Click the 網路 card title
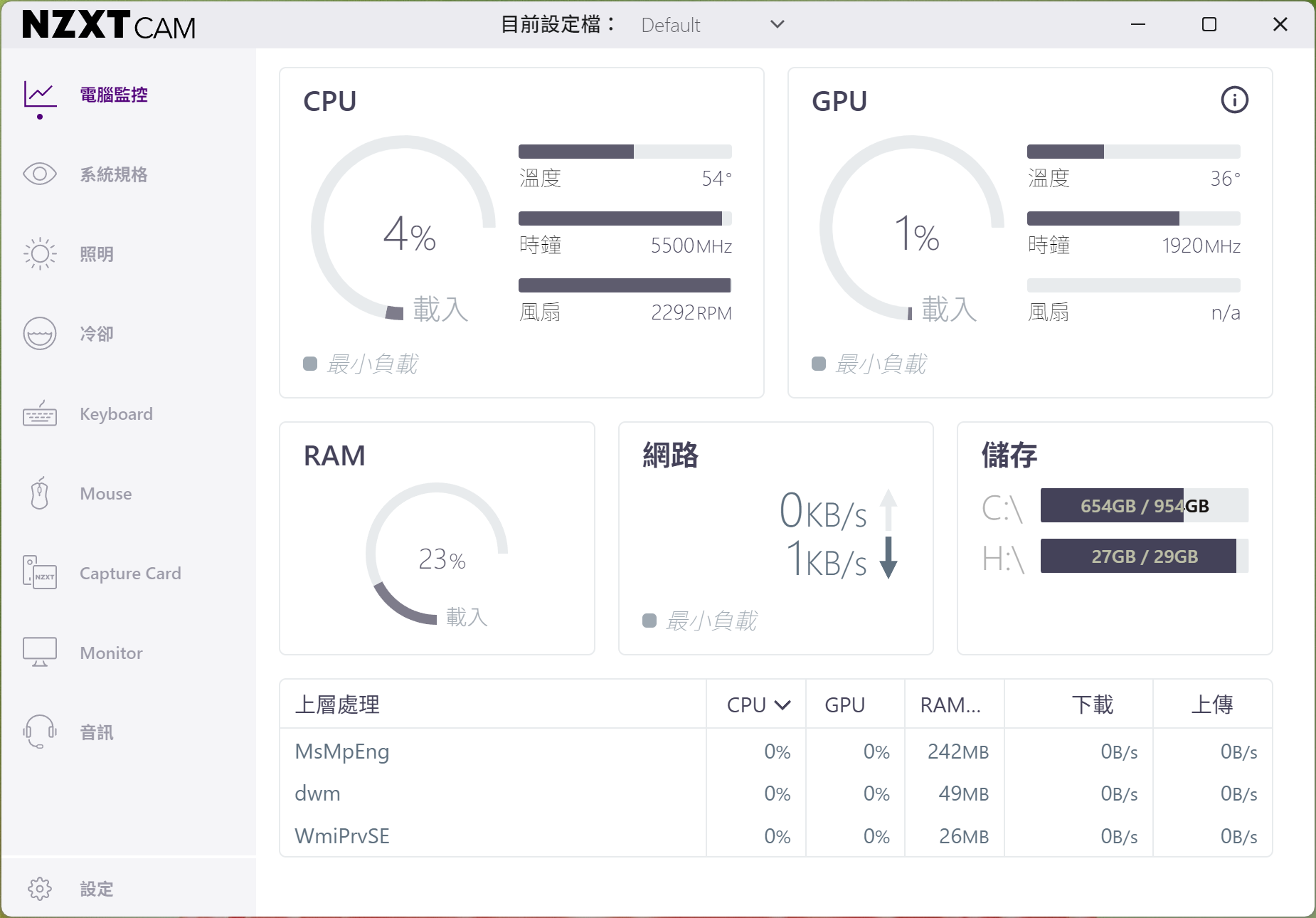The width and height of the screenshot is (1316, 918). pos(671,455)
